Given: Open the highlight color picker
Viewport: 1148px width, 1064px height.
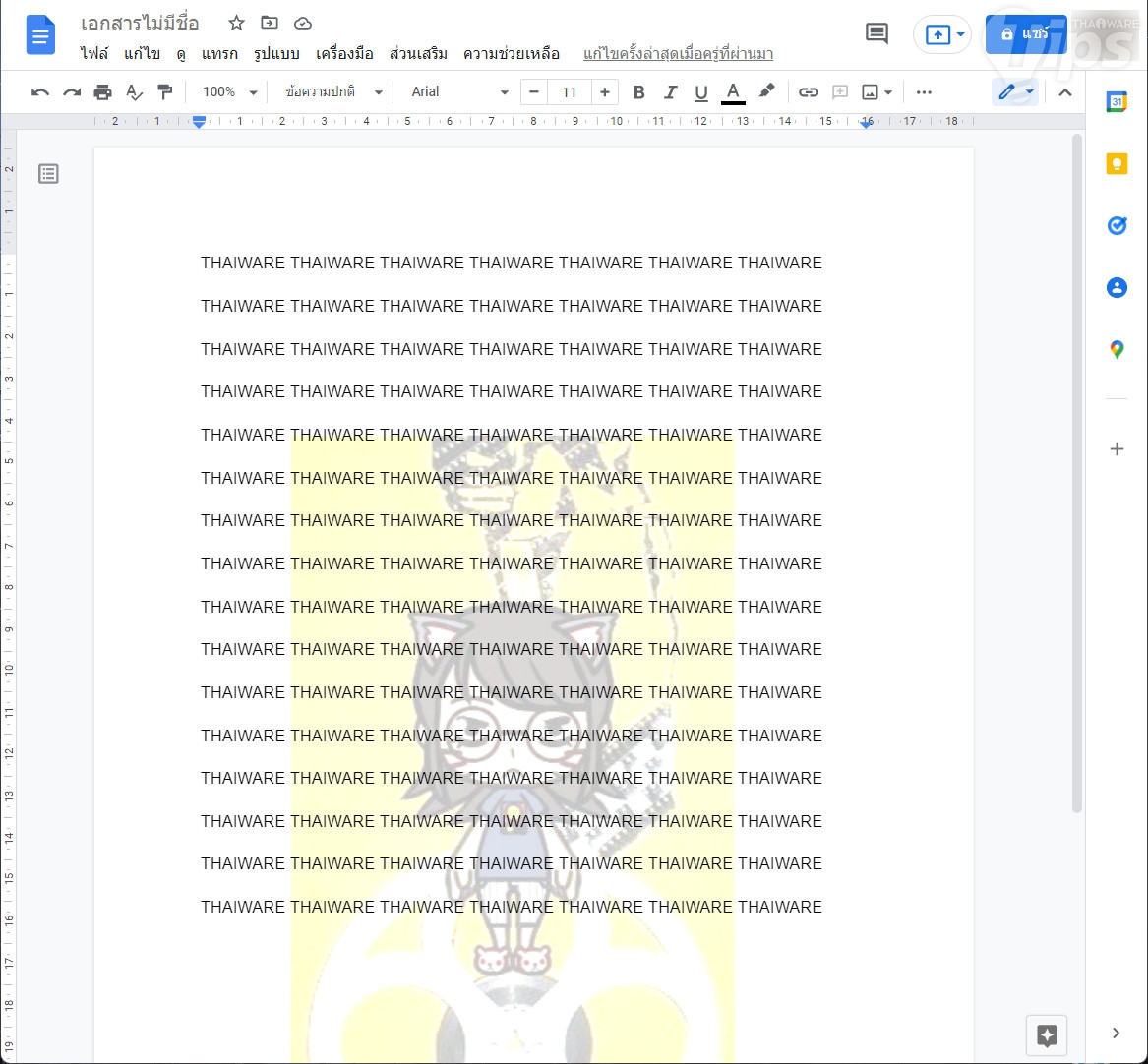Looking at the screenshot, I should click(x=765, y=91).
